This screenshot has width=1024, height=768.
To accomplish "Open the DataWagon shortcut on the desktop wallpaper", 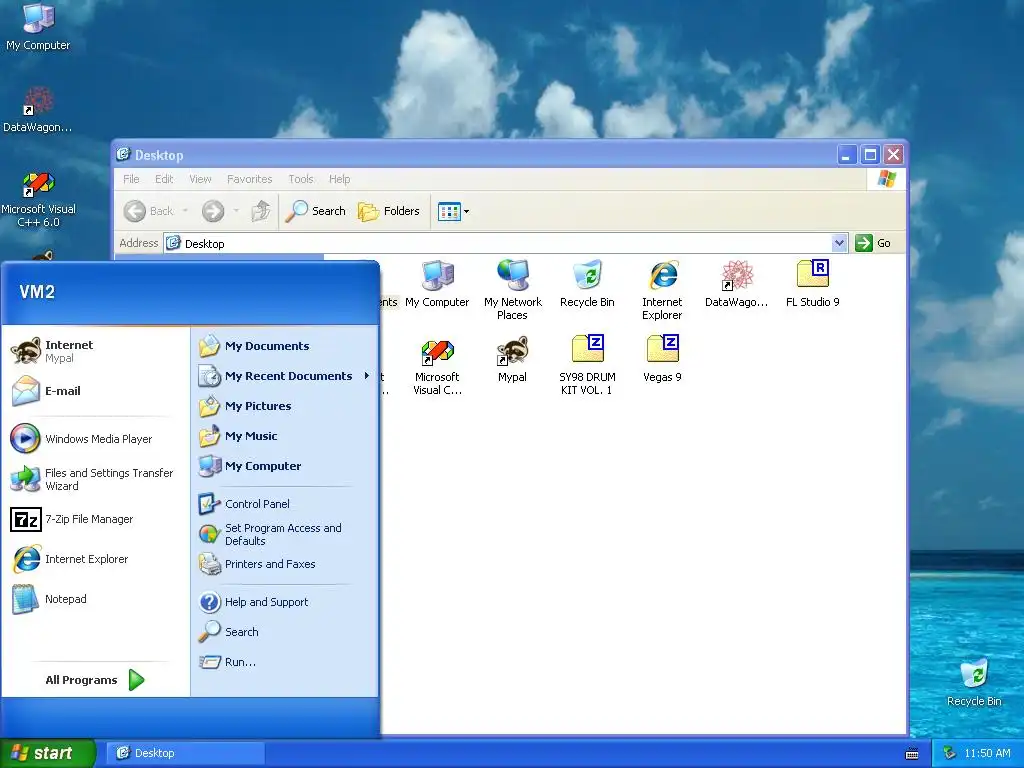I will coord(38,110).
